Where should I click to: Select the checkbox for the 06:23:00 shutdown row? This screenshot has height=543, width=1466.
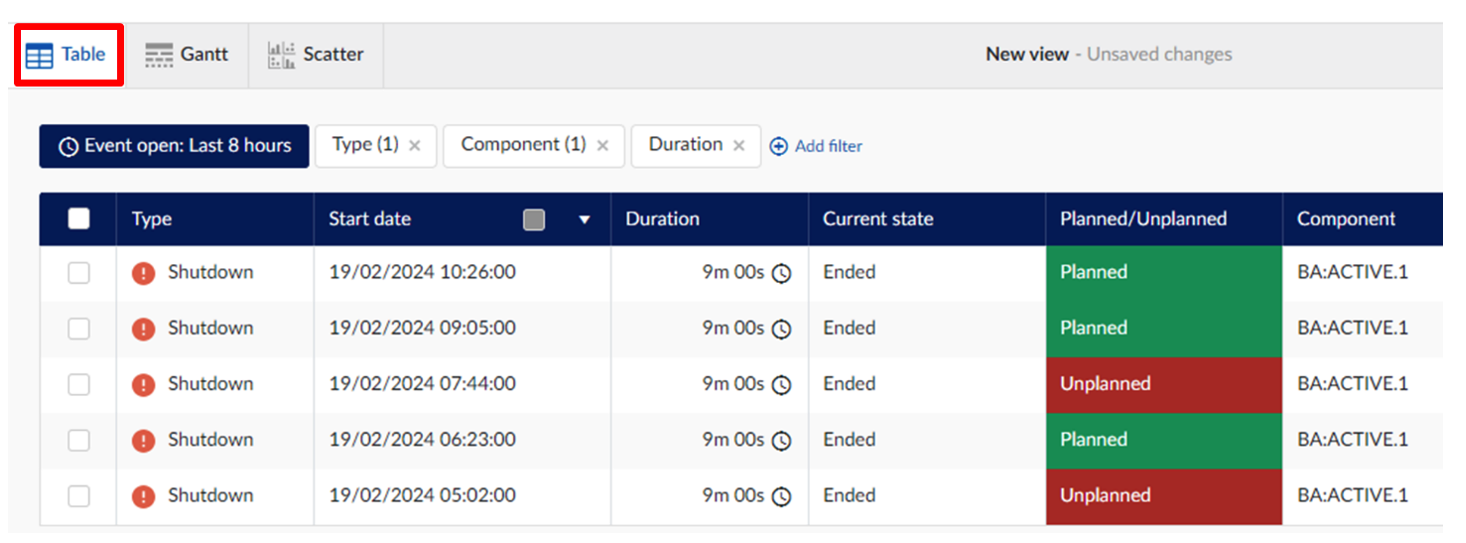(x=79, y=441)
